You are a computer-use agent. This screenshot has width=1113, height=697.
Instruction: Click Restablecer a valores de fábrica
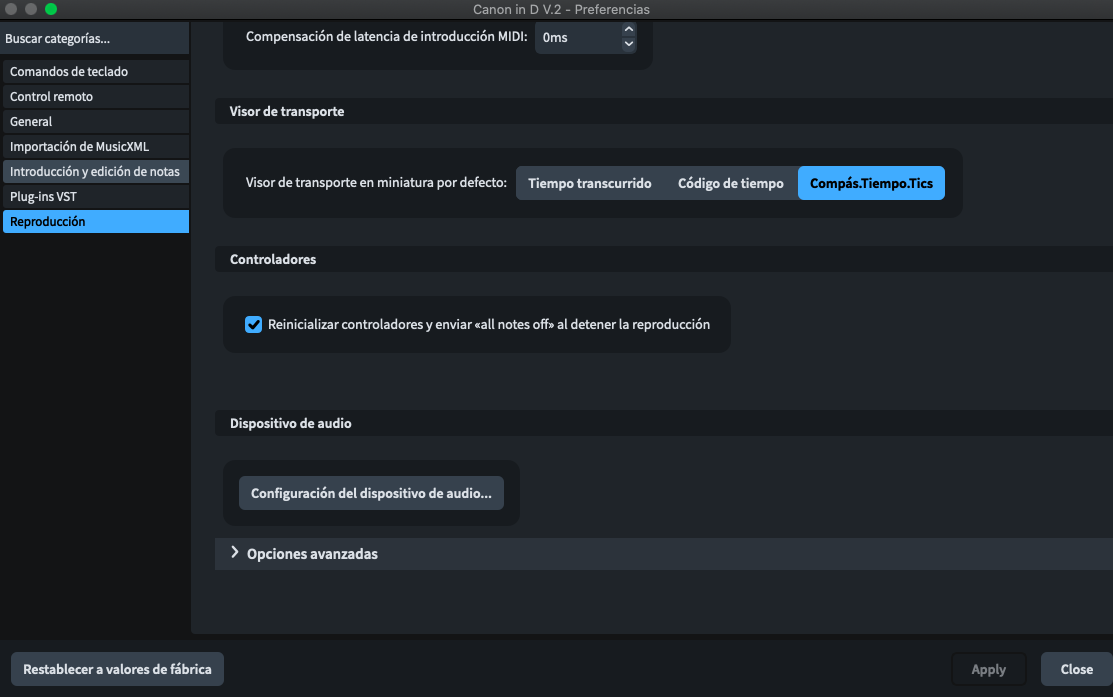[x=117, y=669]
